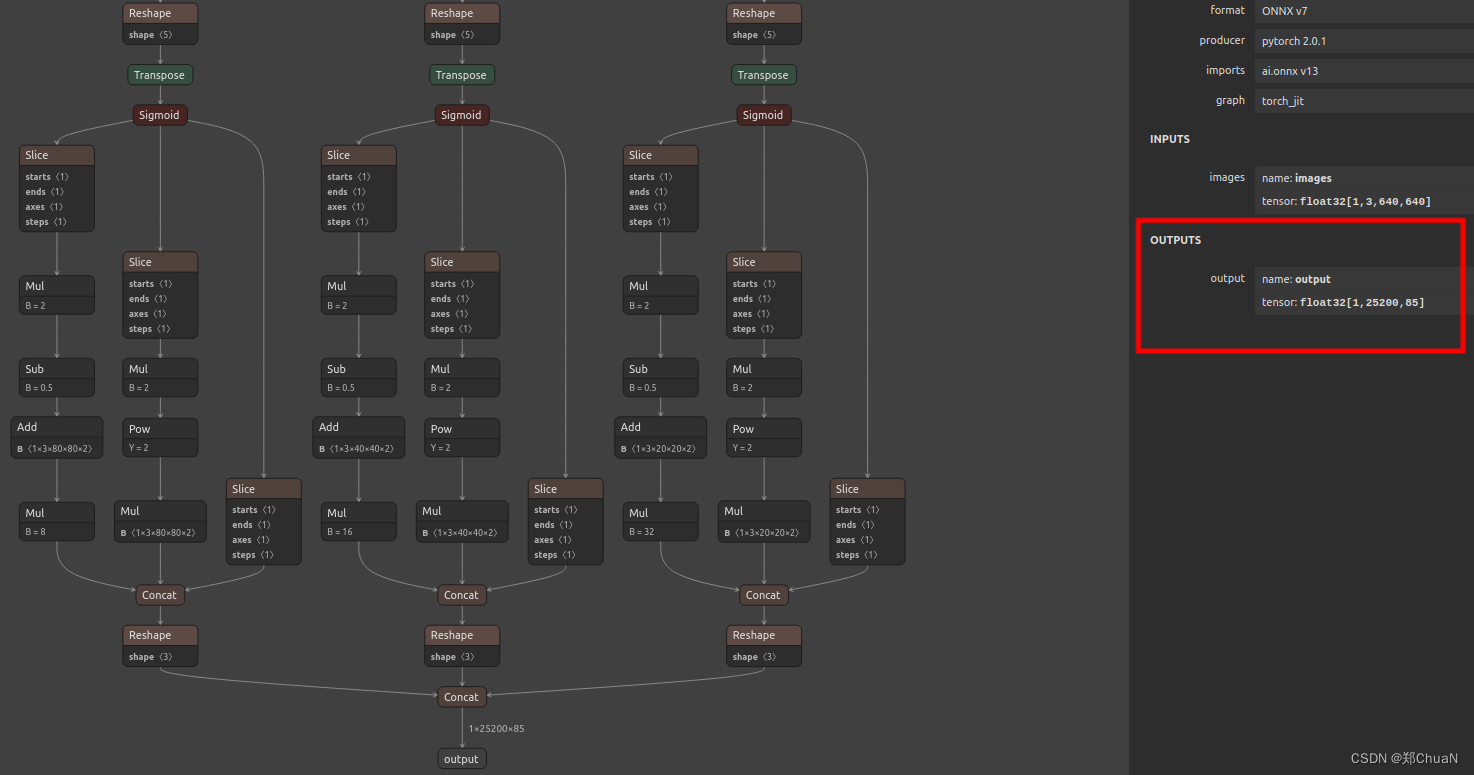
Task: Select the Sub node above the Add 1×3×40×40×2 node
Action: [359, 377]
